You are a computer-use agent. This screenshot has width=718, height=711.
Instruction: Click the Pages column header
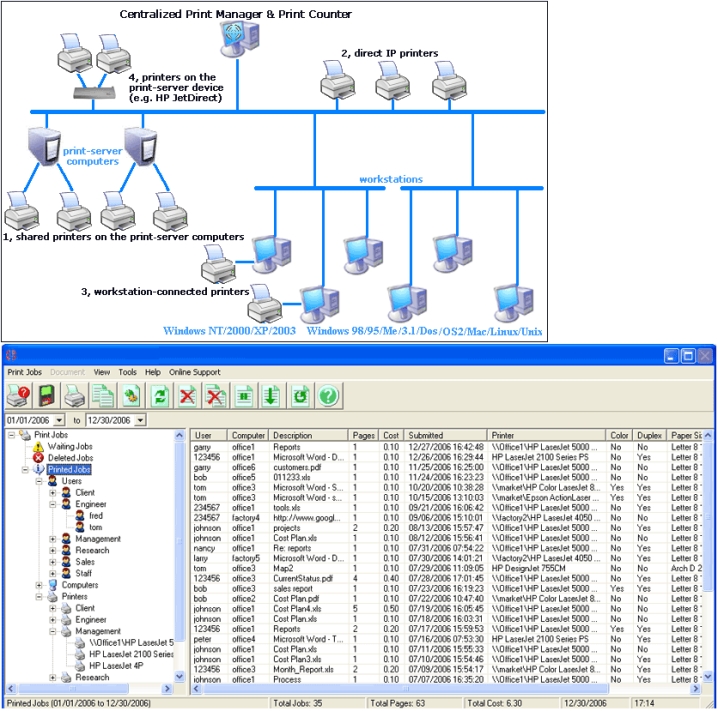pos(362,436)
